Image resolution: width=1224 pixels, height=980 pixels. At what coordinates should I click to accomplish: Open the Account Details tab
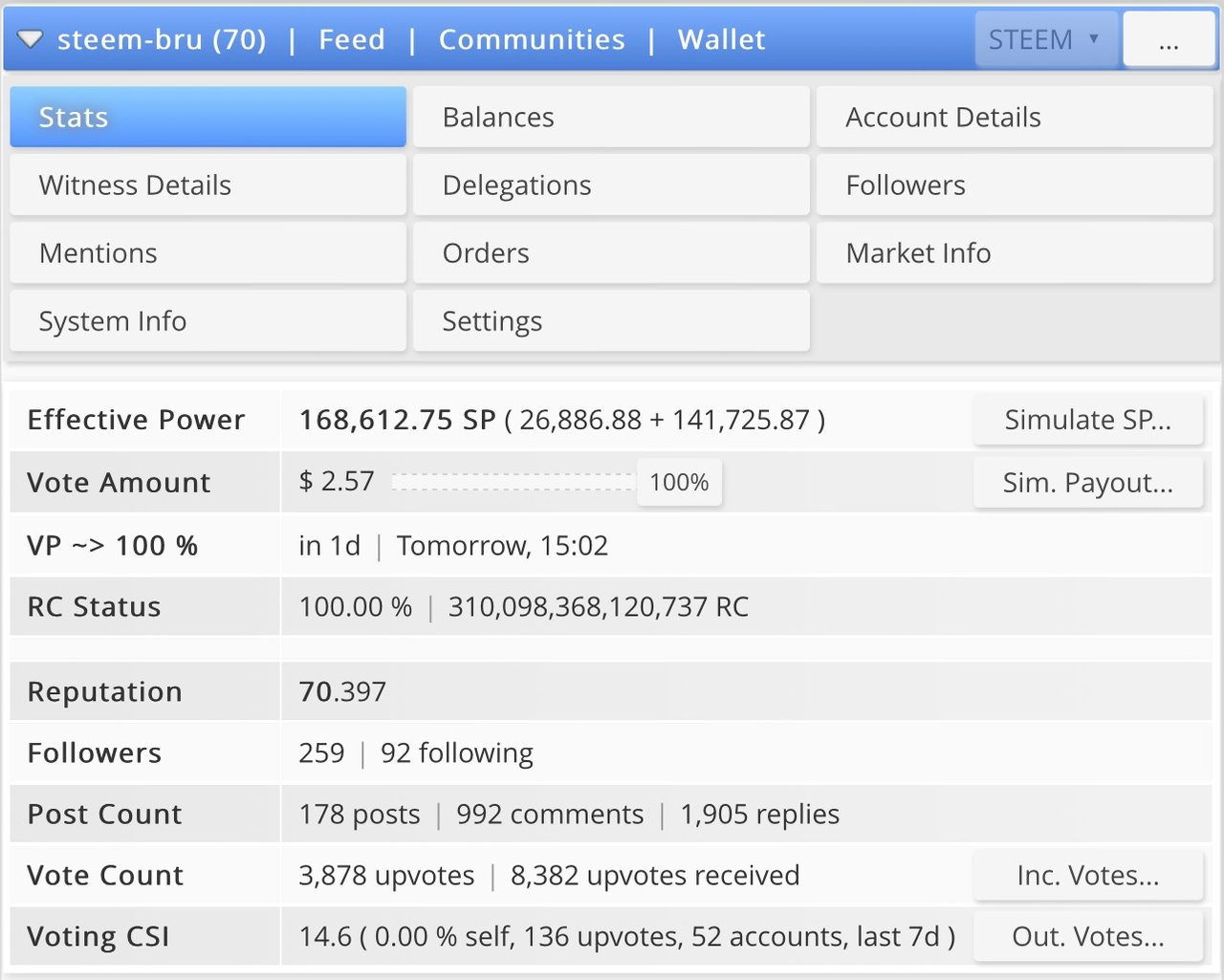point(1015,117)
